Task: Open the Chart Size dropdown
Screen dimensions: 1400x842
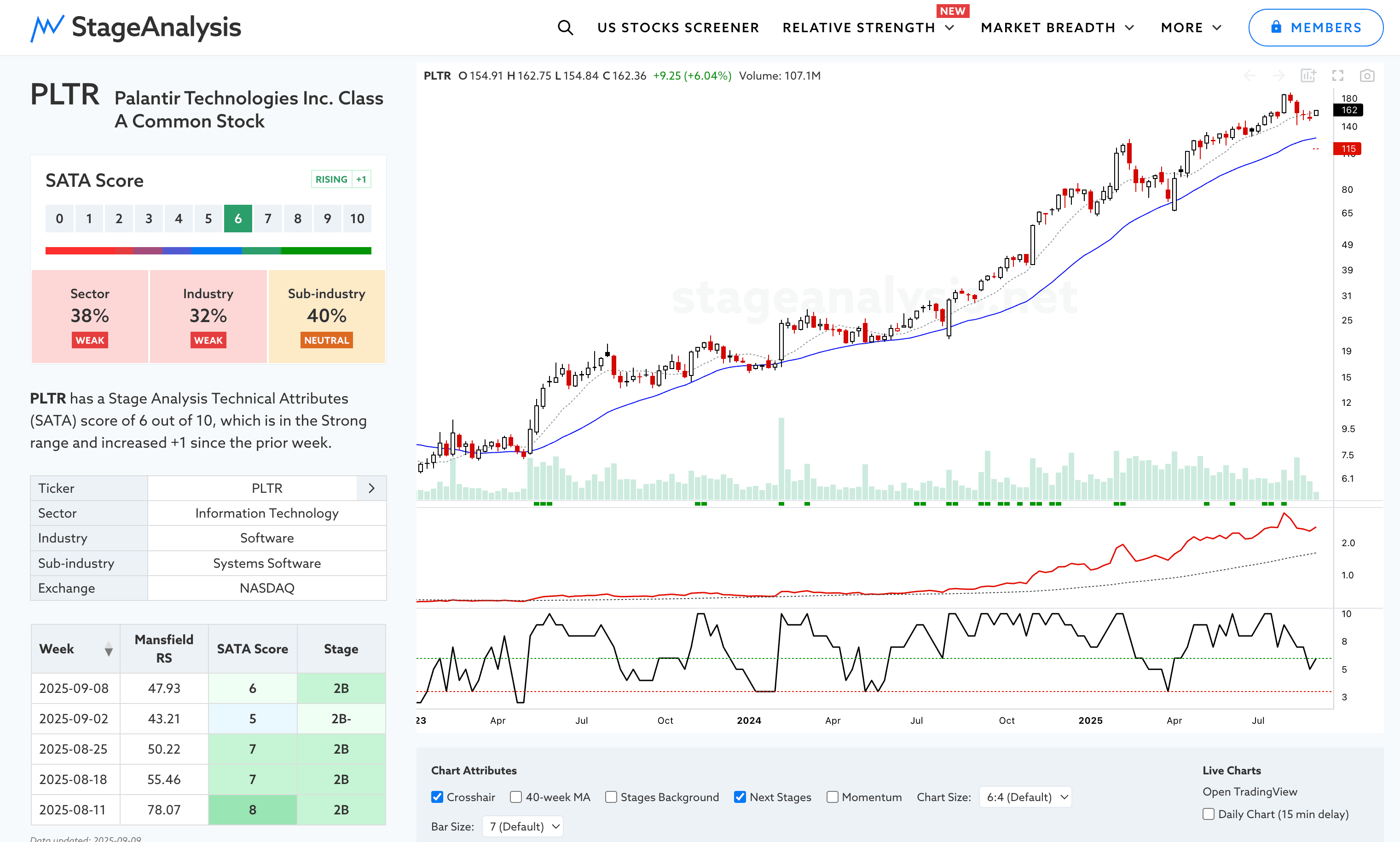Action: (x=1025, y=796)
